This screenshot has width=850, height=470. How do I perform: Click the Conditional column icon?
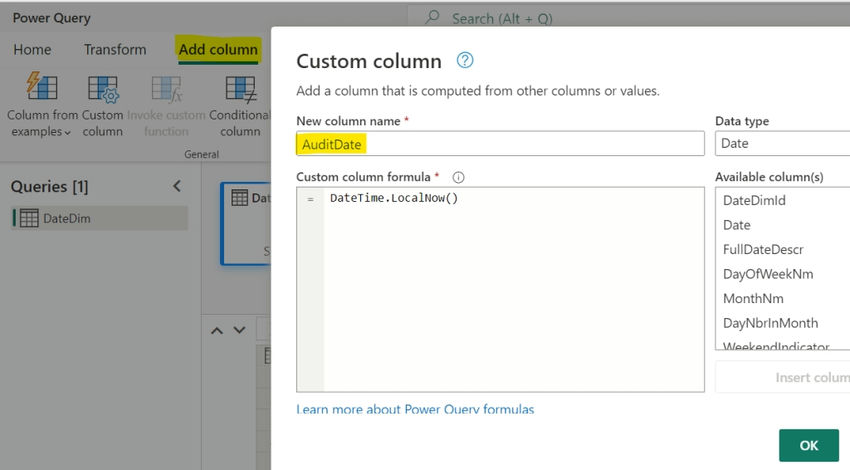(240, 89)
